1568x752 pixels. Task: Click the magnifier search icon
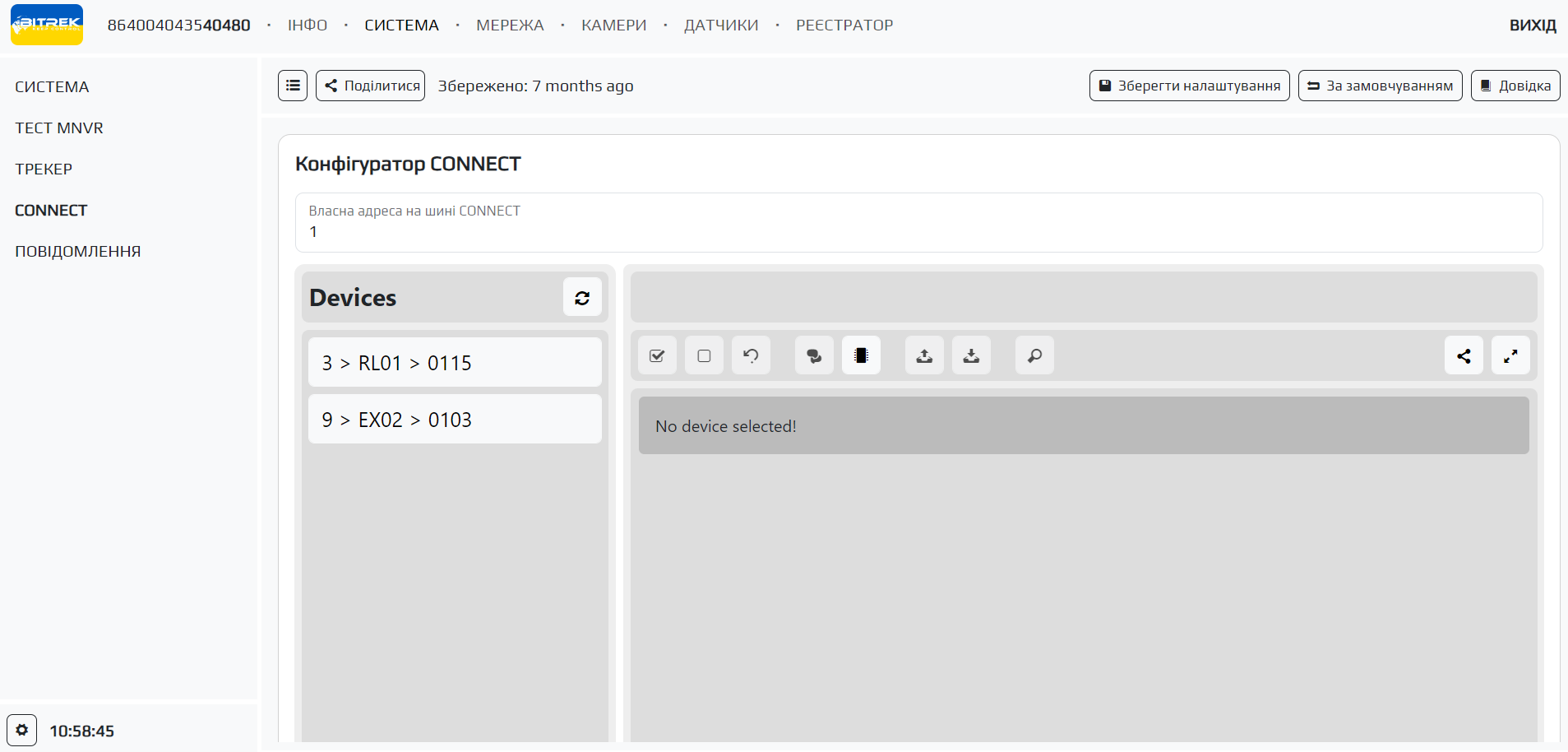click(x=1034, y=356)
